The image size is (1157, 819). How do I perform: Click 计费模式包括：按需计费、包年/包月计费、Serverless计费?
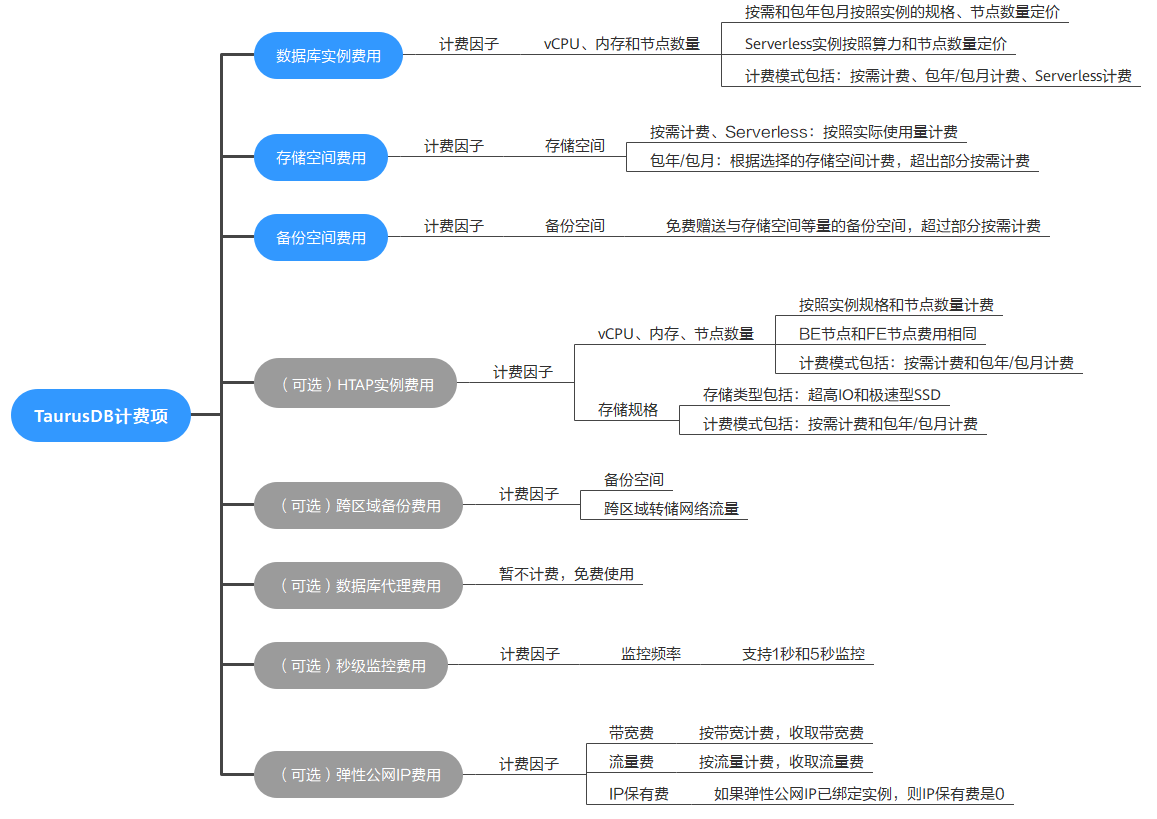(939, 76)
